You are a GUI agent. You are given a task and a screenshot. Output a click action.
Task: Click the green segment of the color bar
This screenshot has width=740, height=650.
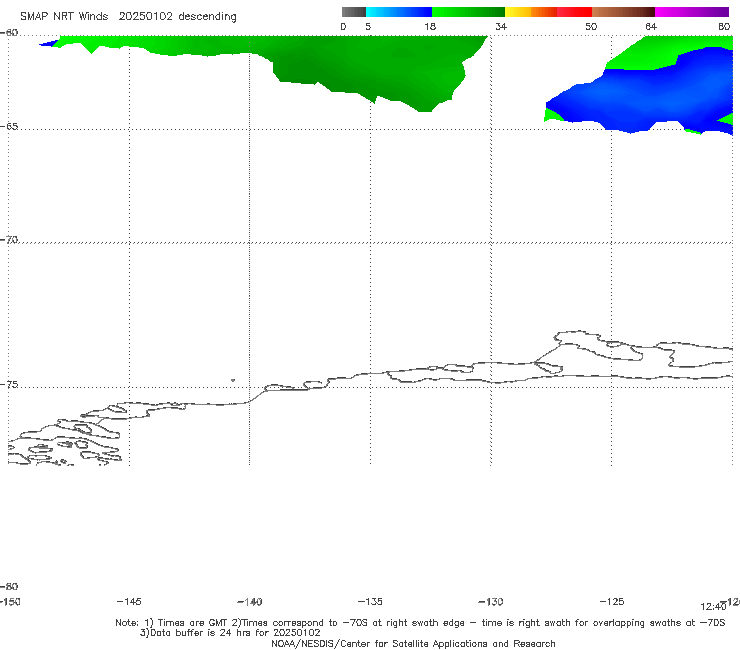tap(468, 12)
